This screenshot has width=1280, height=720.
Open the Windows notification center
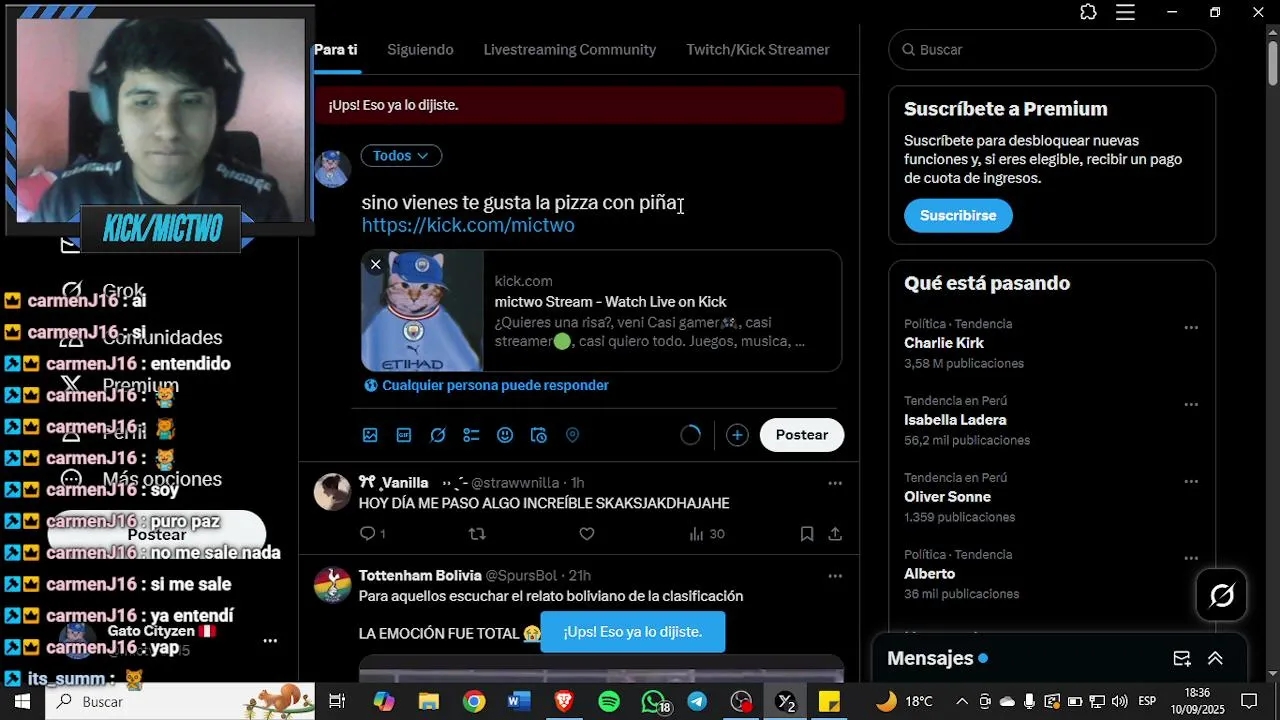click(1249, 702)
